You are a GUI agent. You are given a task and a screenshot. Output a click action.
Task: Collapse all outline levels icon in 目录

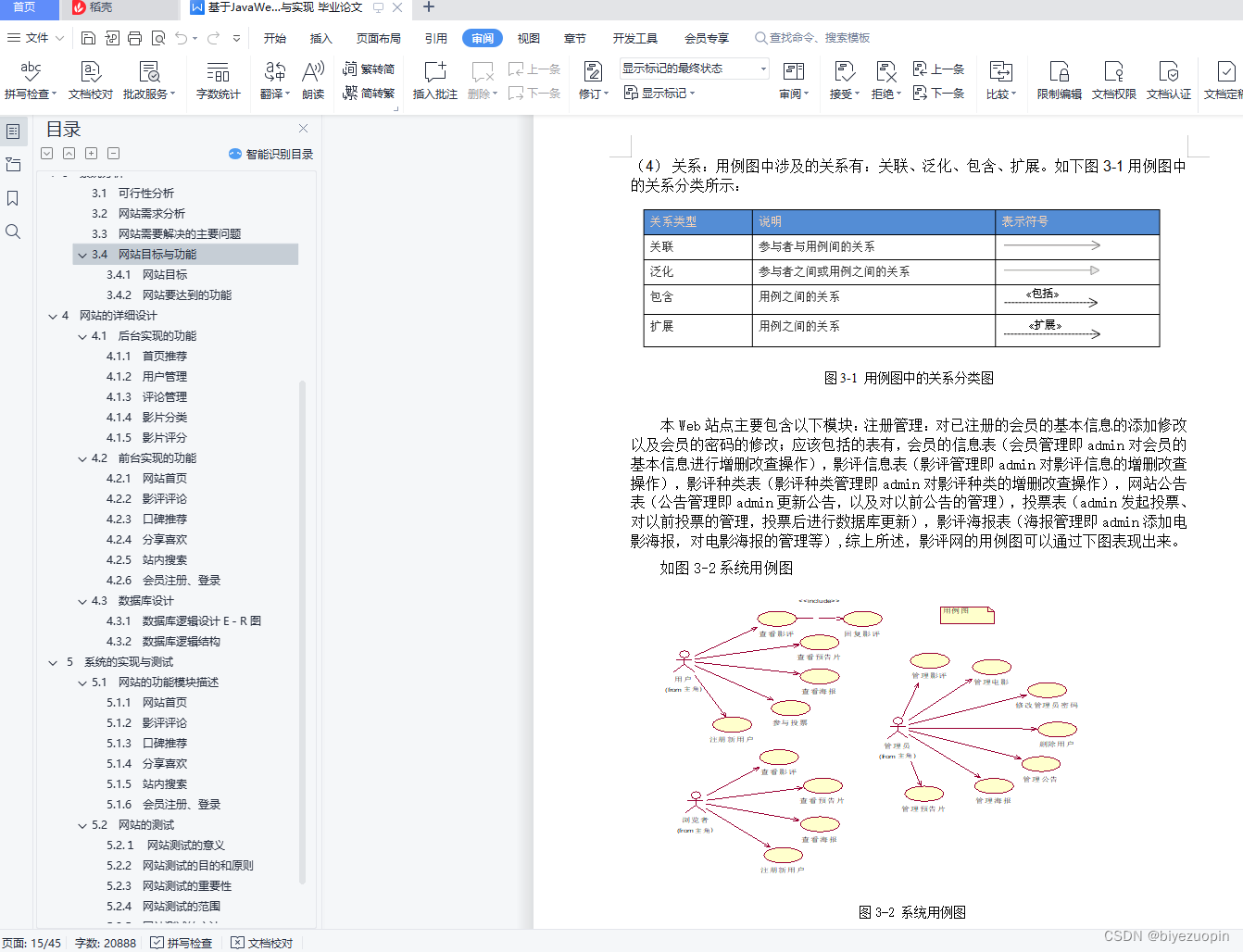coord(69,154)
